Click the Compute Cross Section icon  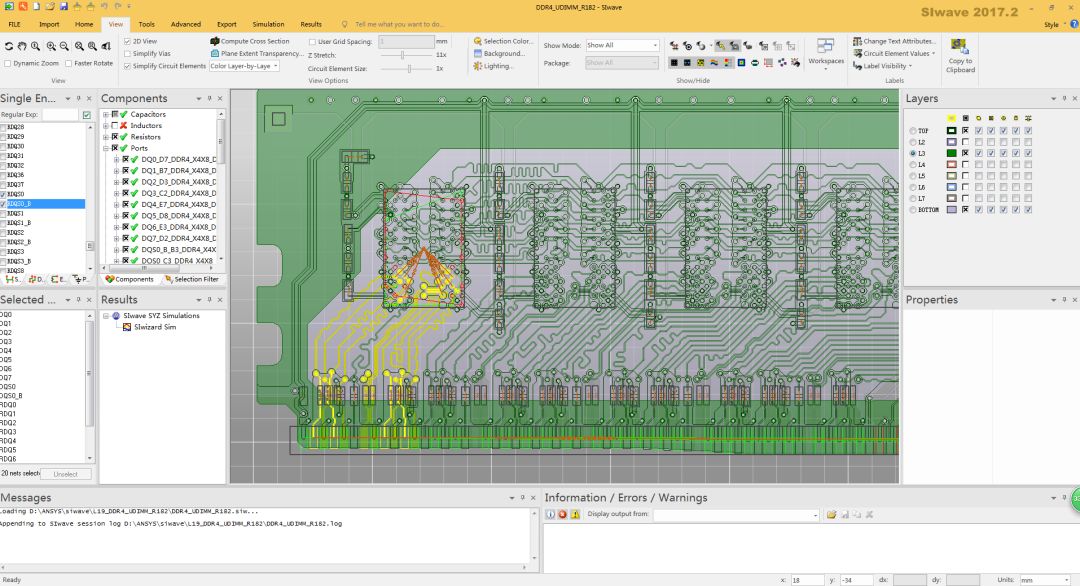pyautogui.click(x=215, y=41)
